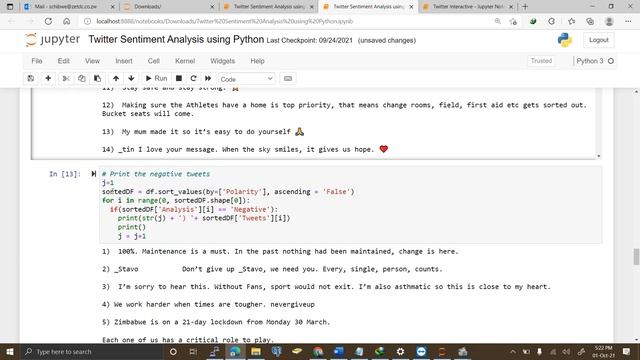Image resolution: width=640 pixels, height=360 pixels.
Task: Click output line '4) We work harder when times are tougher'
Action: [x=208, y=304]
